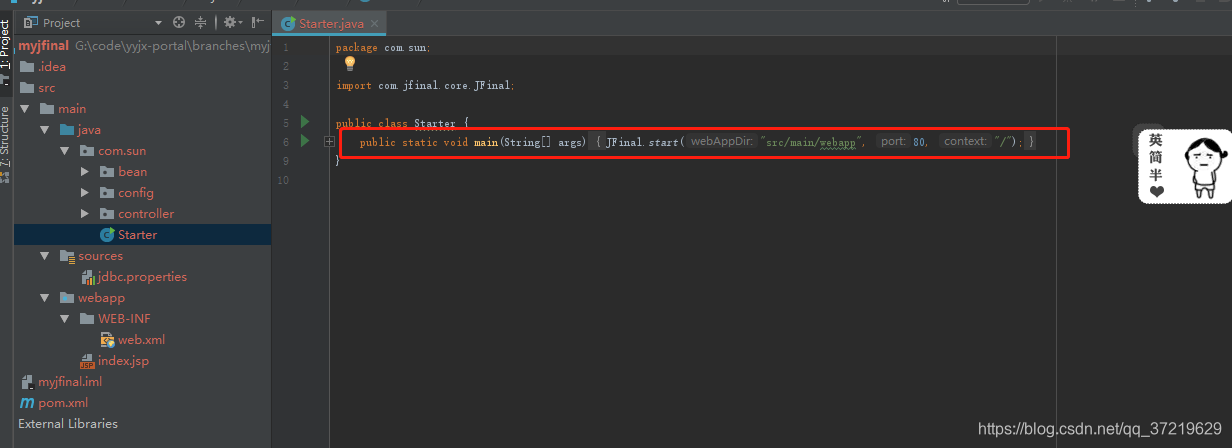Expand the folded main method block
This screenshot has width=1232, height=448.
329,142
